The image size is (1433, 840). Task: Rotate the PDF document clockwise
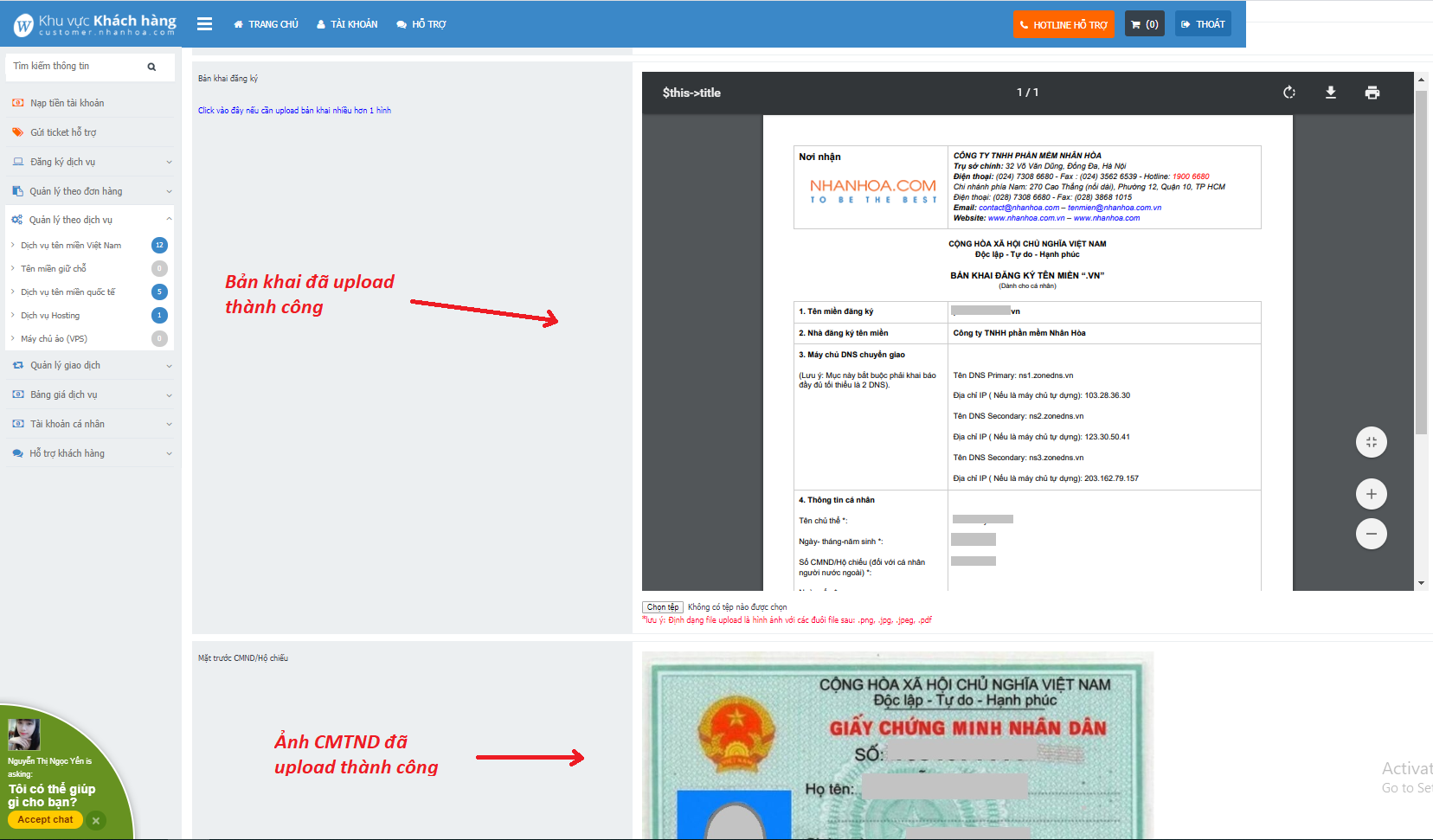point(1289,93)
